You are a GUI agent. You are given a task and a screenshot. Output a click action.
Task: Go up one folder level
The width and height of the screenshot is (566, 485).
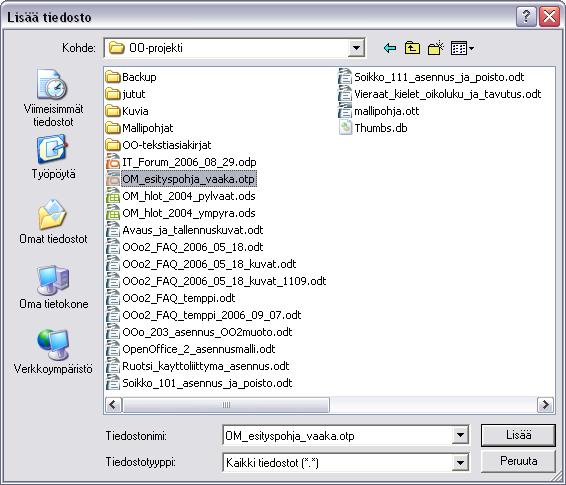pyautogui.click(x=412, y=48)
